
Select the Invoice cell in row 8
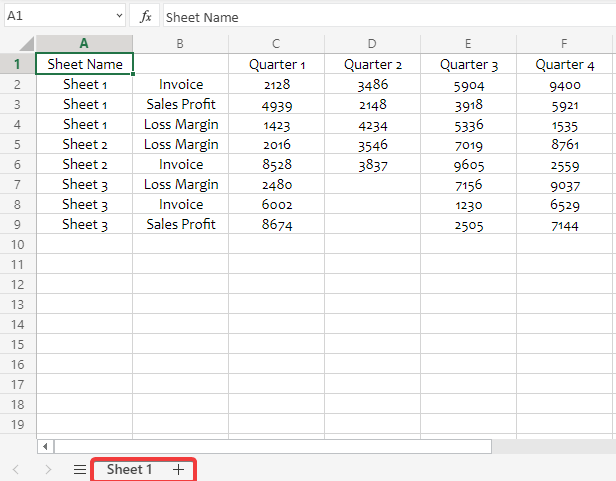(x=181, y=204)
